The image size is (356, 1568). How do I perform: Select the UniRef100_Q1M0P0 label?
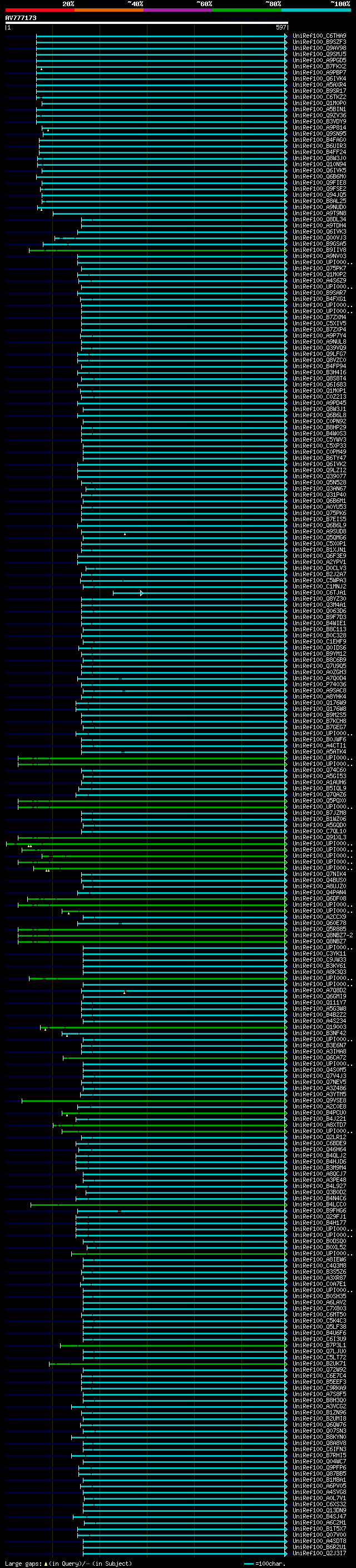point(319,103)
